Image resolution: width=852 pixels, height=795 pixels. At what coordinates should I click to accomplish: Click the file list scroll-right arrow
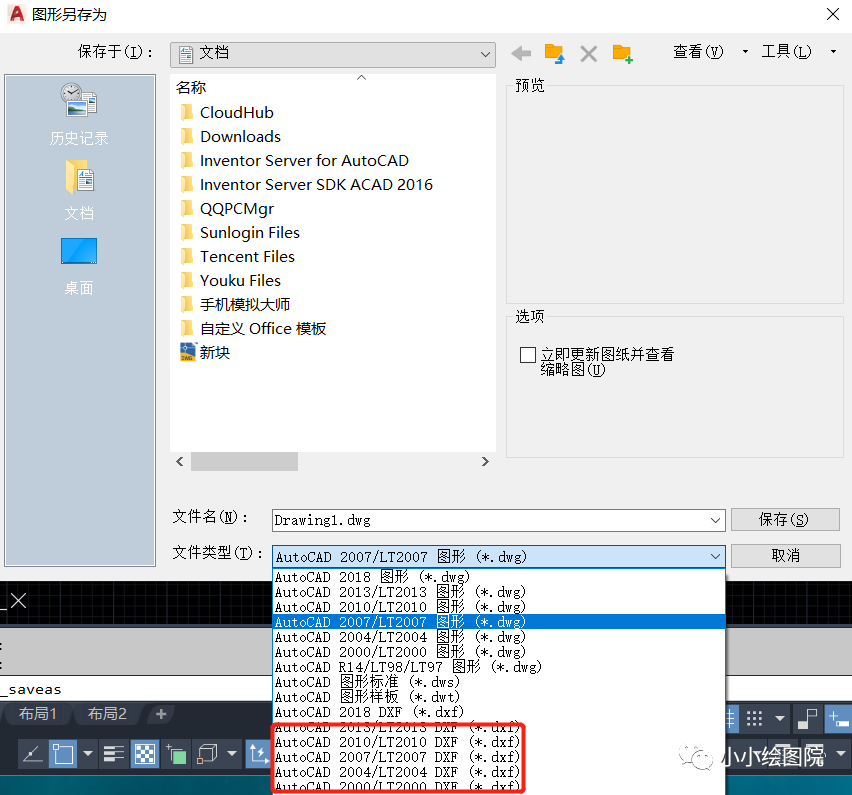485,461
